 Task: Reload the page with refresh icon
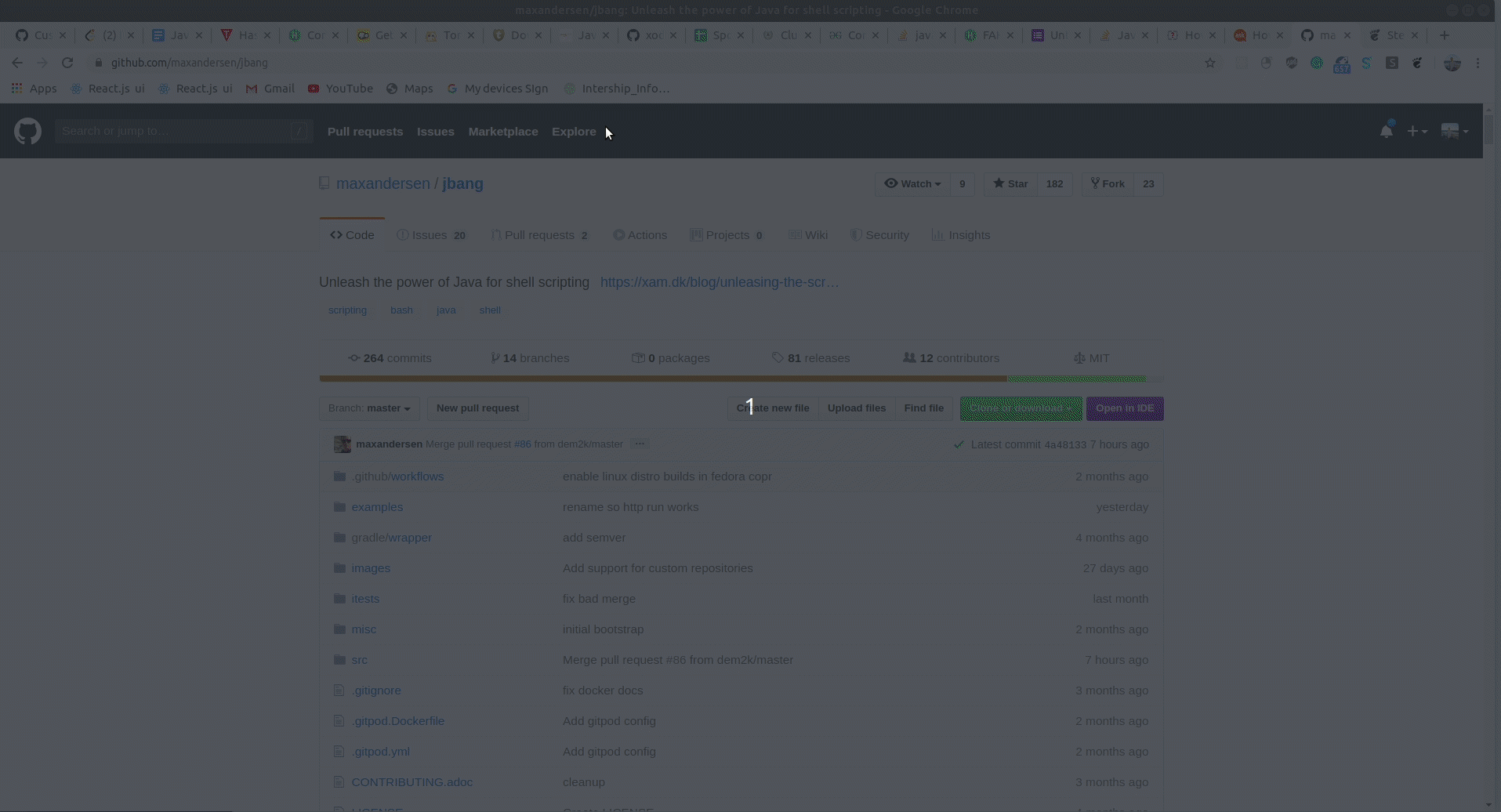[67, 63]
